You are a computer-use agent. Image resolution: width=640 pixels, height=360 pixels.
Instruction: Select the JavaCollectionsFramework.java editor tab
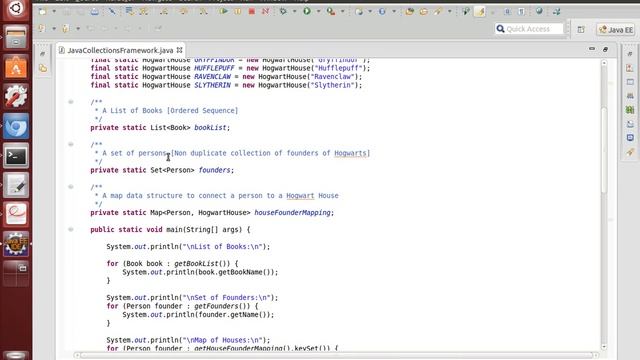[120, 50]
